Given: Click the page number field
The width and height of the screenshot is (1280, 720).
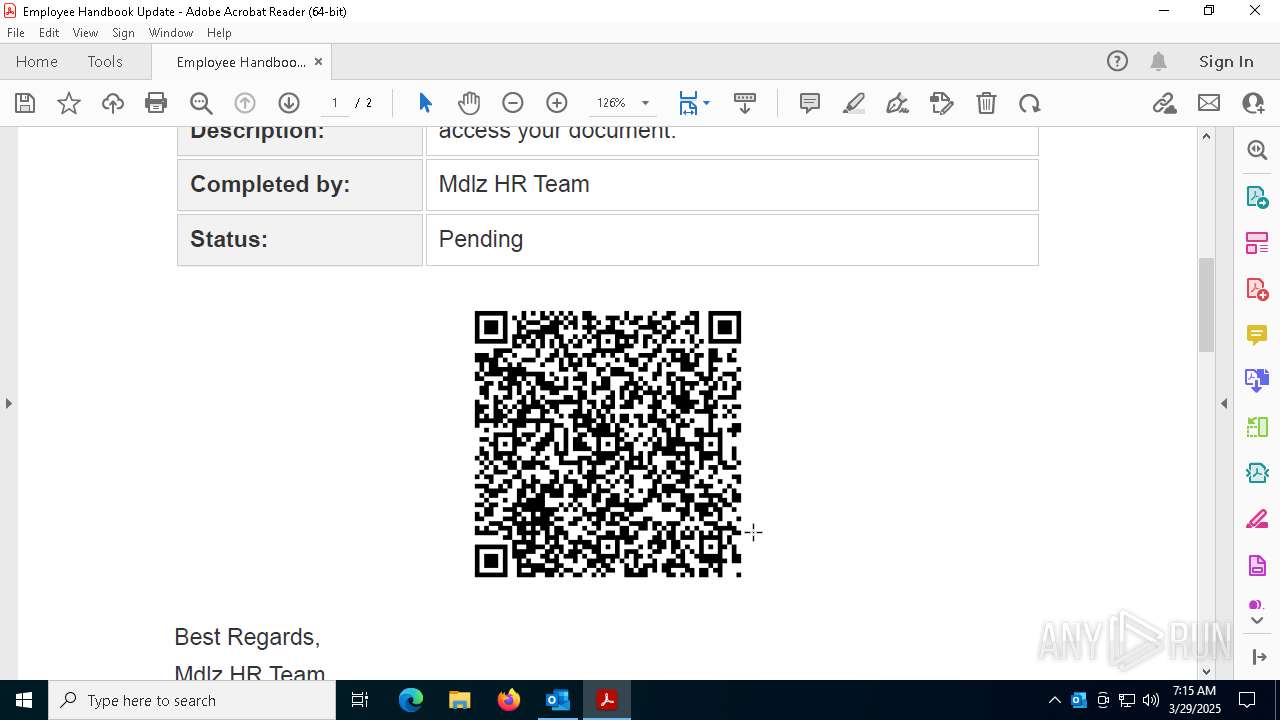Looking at the screenshot, I should click(x=334, y=103).
